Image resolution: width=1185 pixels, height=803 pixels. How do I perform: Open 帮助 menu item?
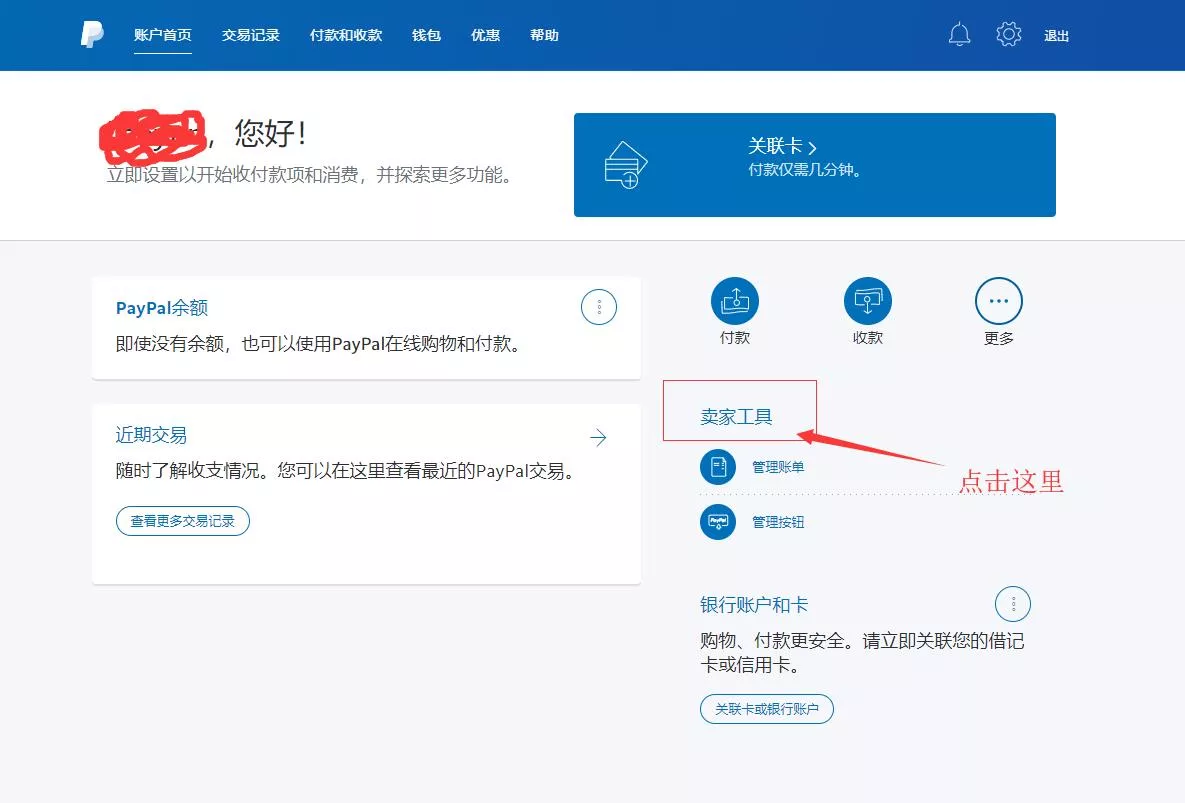click(x=544, y=36)
